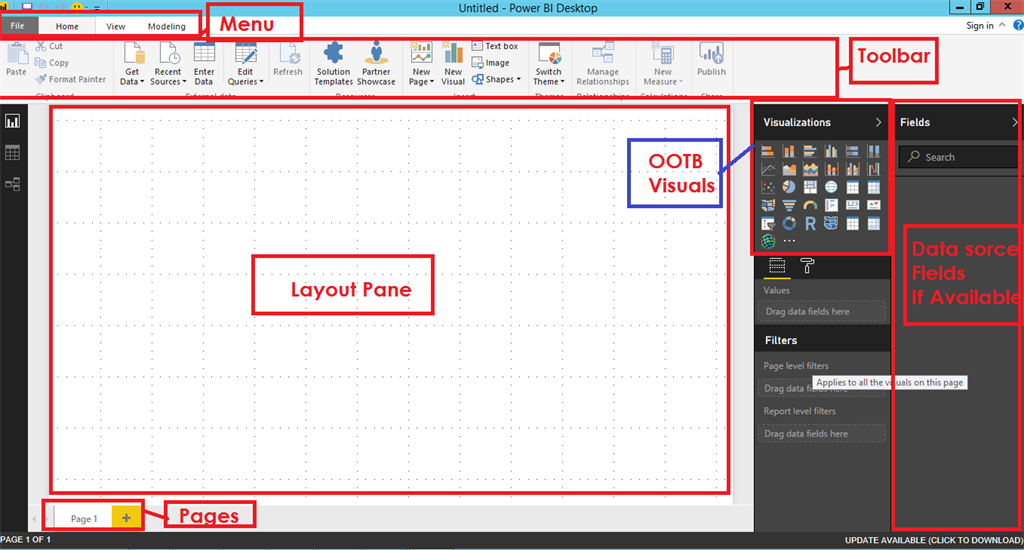The width and height of the screenshot is (1024, 550).
Task: Select the ArcGIS Maps globe visual
Action: coord(768,242)
